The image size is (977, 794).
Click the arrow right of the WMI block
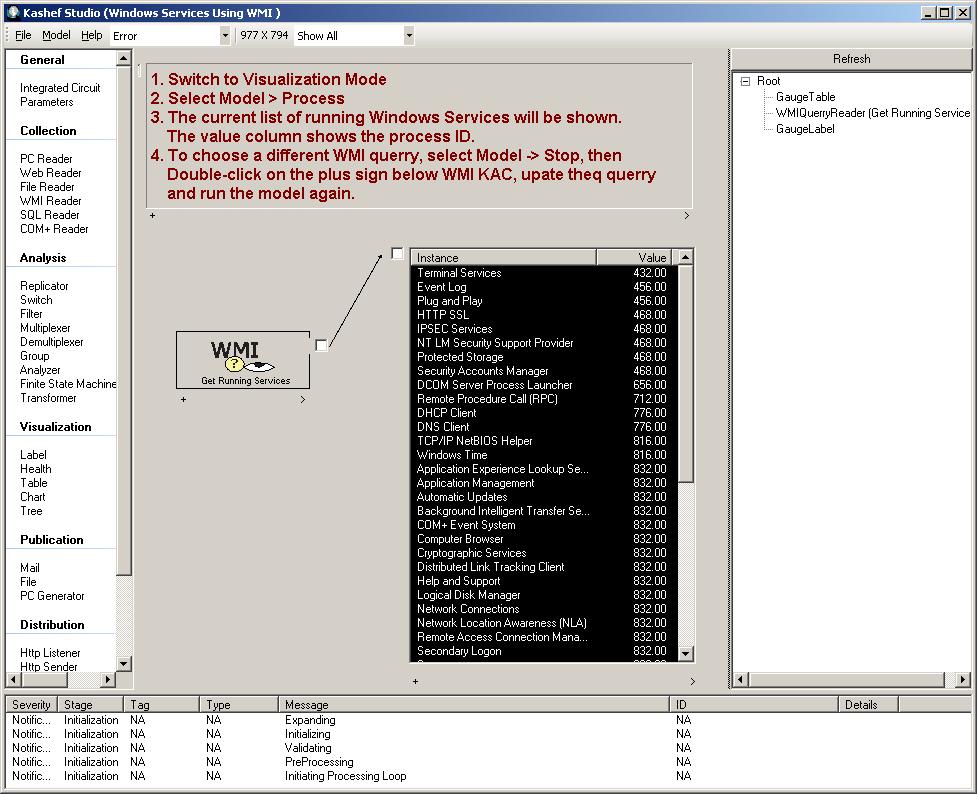click(x=303, y=399)
